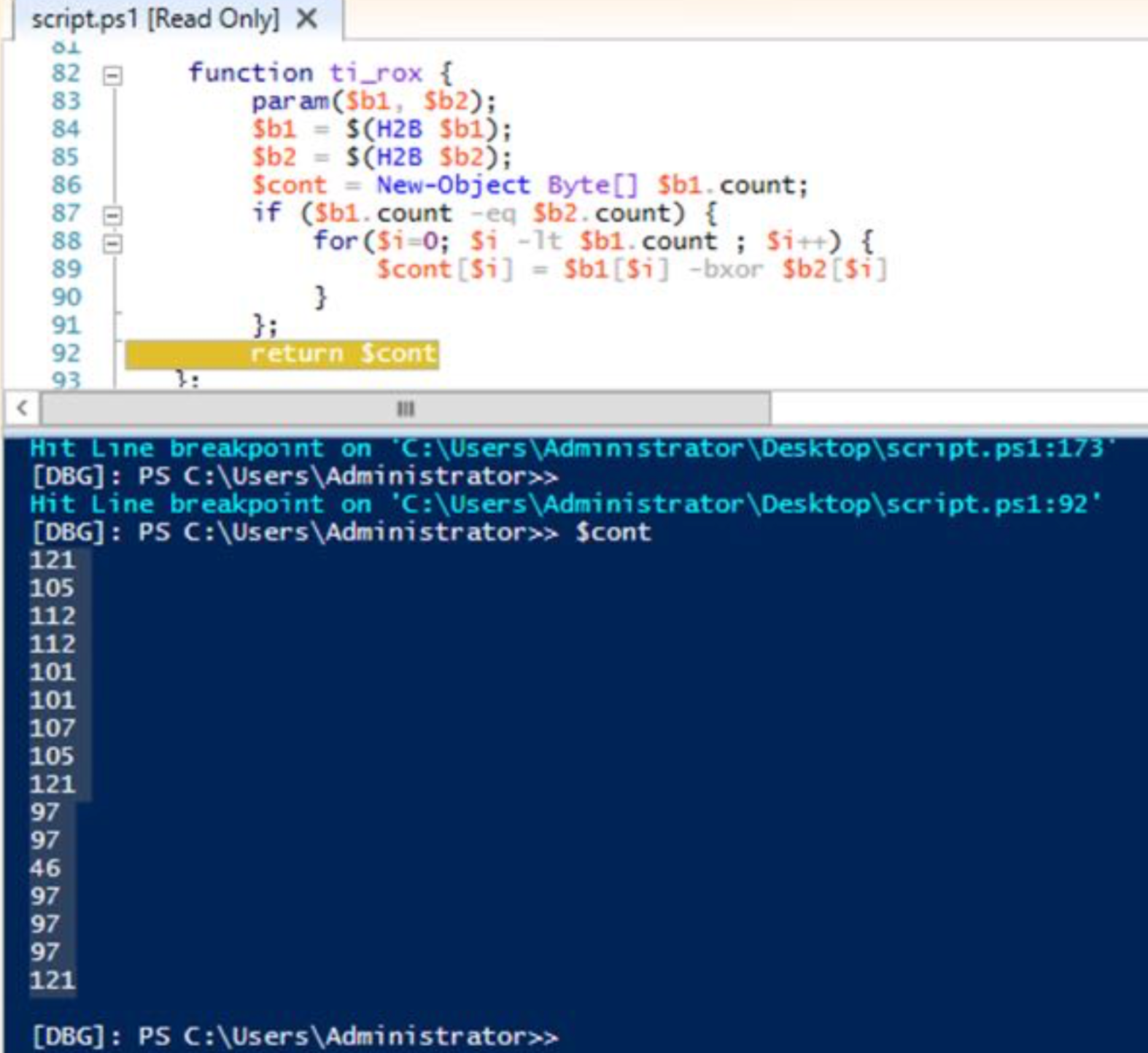Click the function name ti_rox
This screenshot has width=1148, height=1053.
pos(376,73)
